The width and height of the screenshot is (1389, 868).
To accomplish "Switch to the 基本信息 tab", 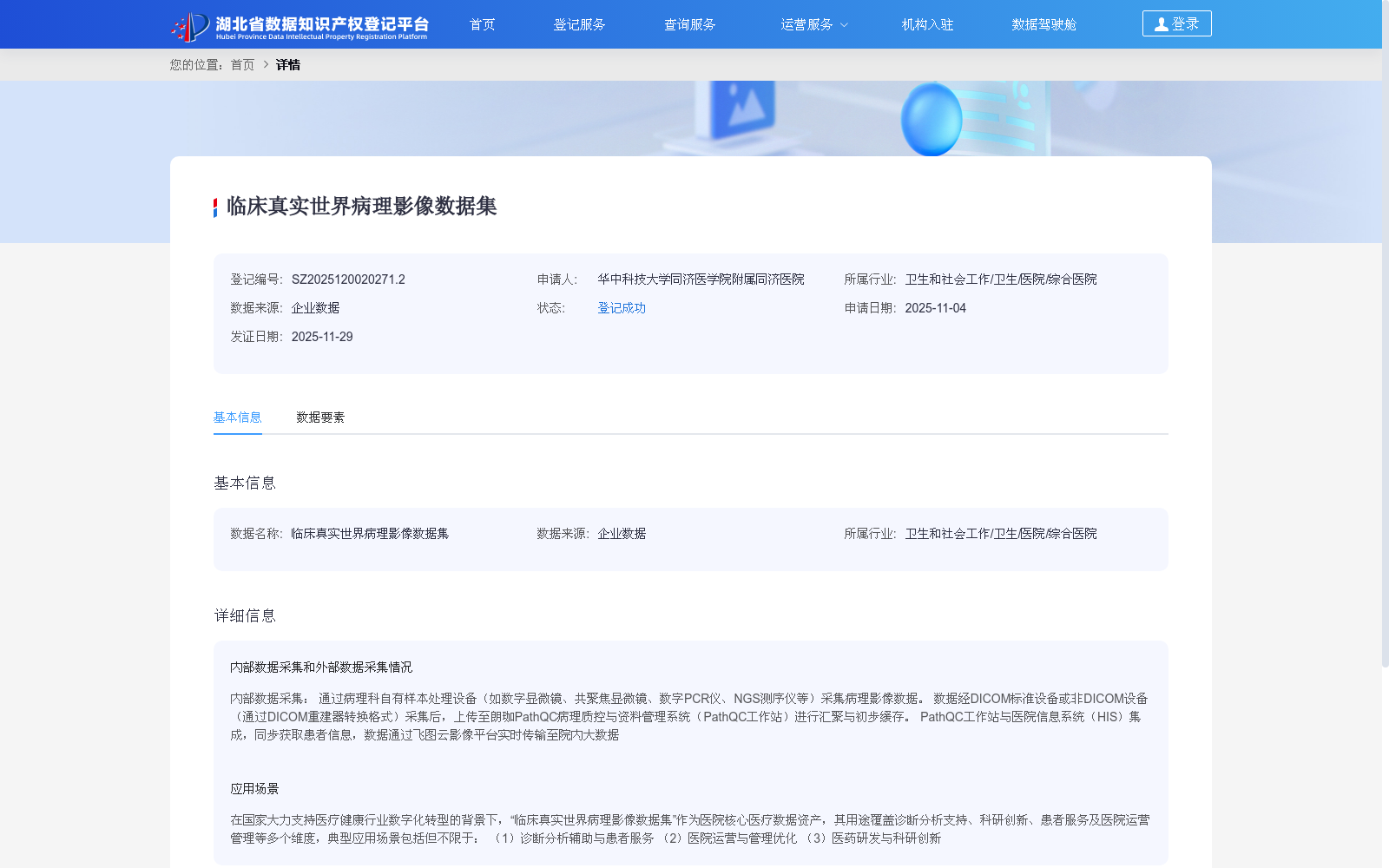I will point(237,418).
